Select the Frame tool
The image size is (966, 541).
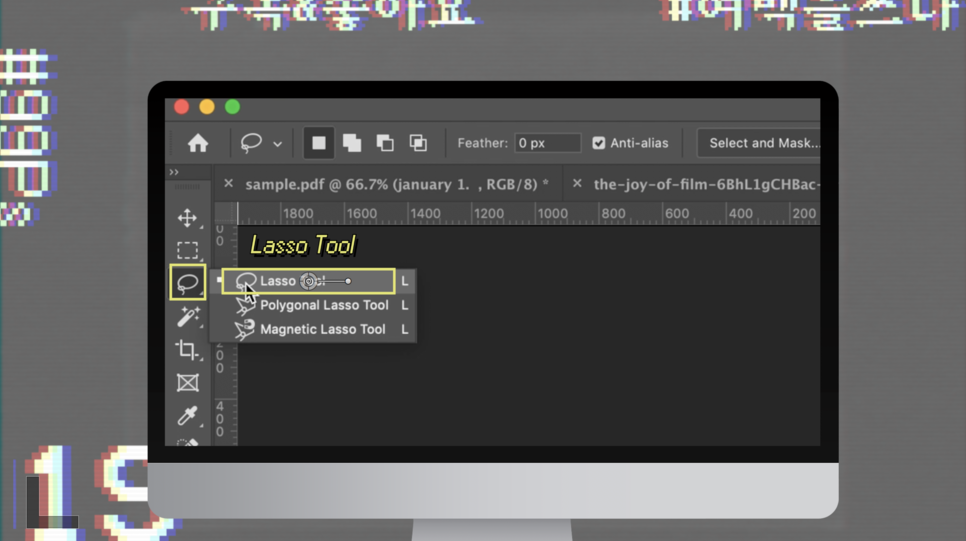pyautogui.click(x=187, y=383)
